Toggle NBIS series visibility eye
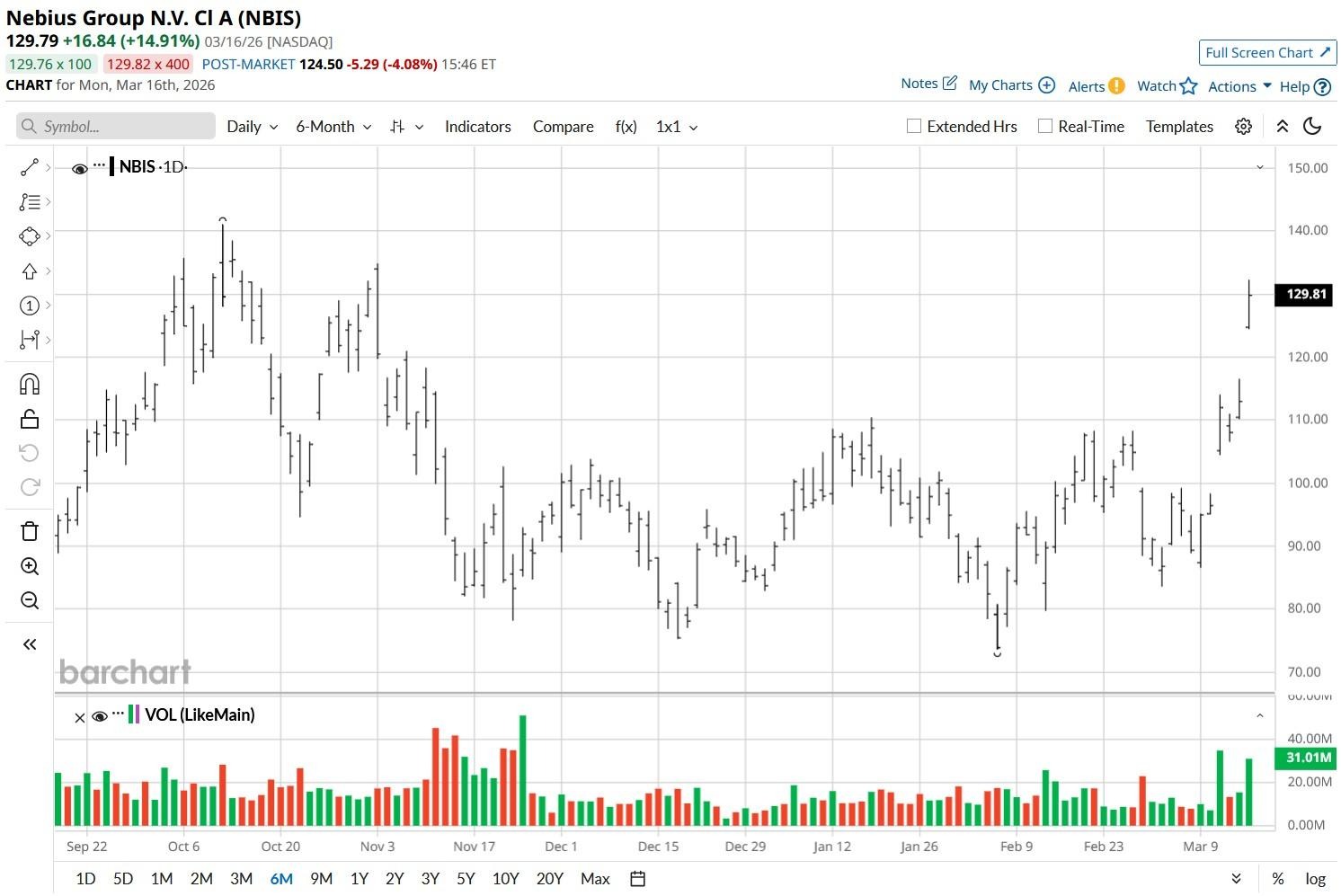Viewport: 1341px width, 896px height. [79, 168]
